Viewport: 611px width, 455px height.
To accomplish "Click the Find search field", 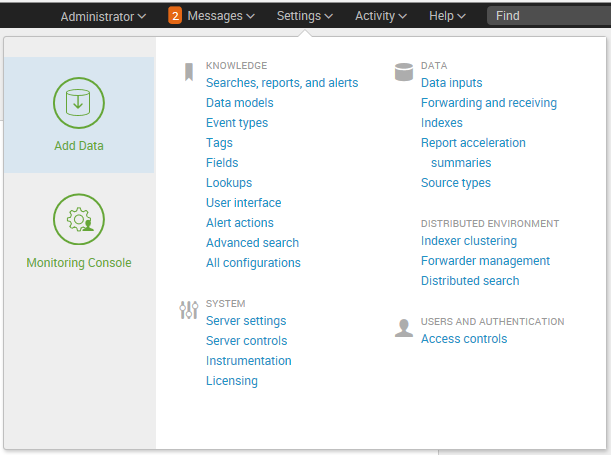I will pos(549,16).
